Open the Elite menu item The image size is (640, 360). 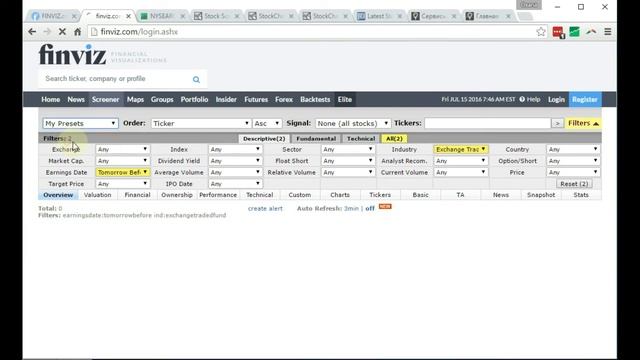344,100
